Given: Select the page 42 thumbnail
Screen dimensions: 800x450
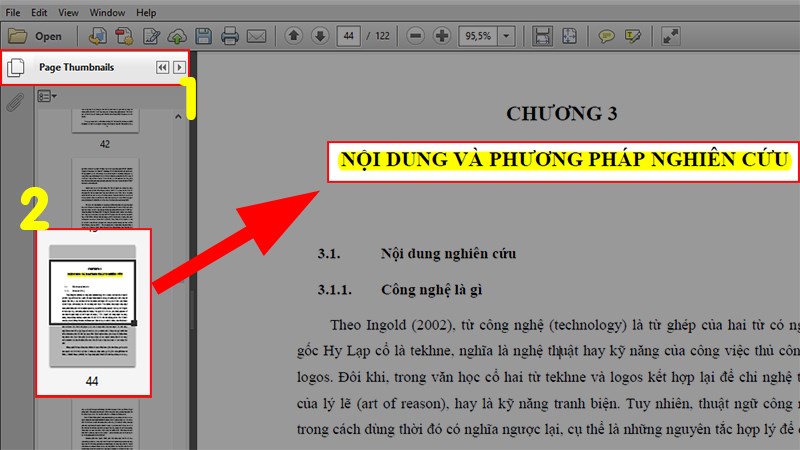Looking at the screenshot, I should pos(105,121).
